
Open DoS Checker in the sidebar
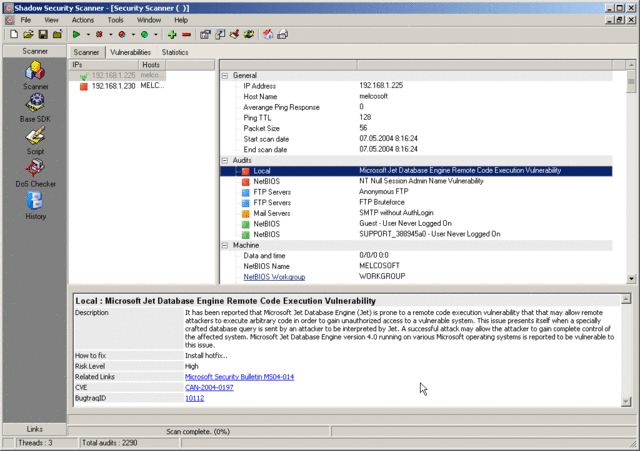tap(36, 173)
